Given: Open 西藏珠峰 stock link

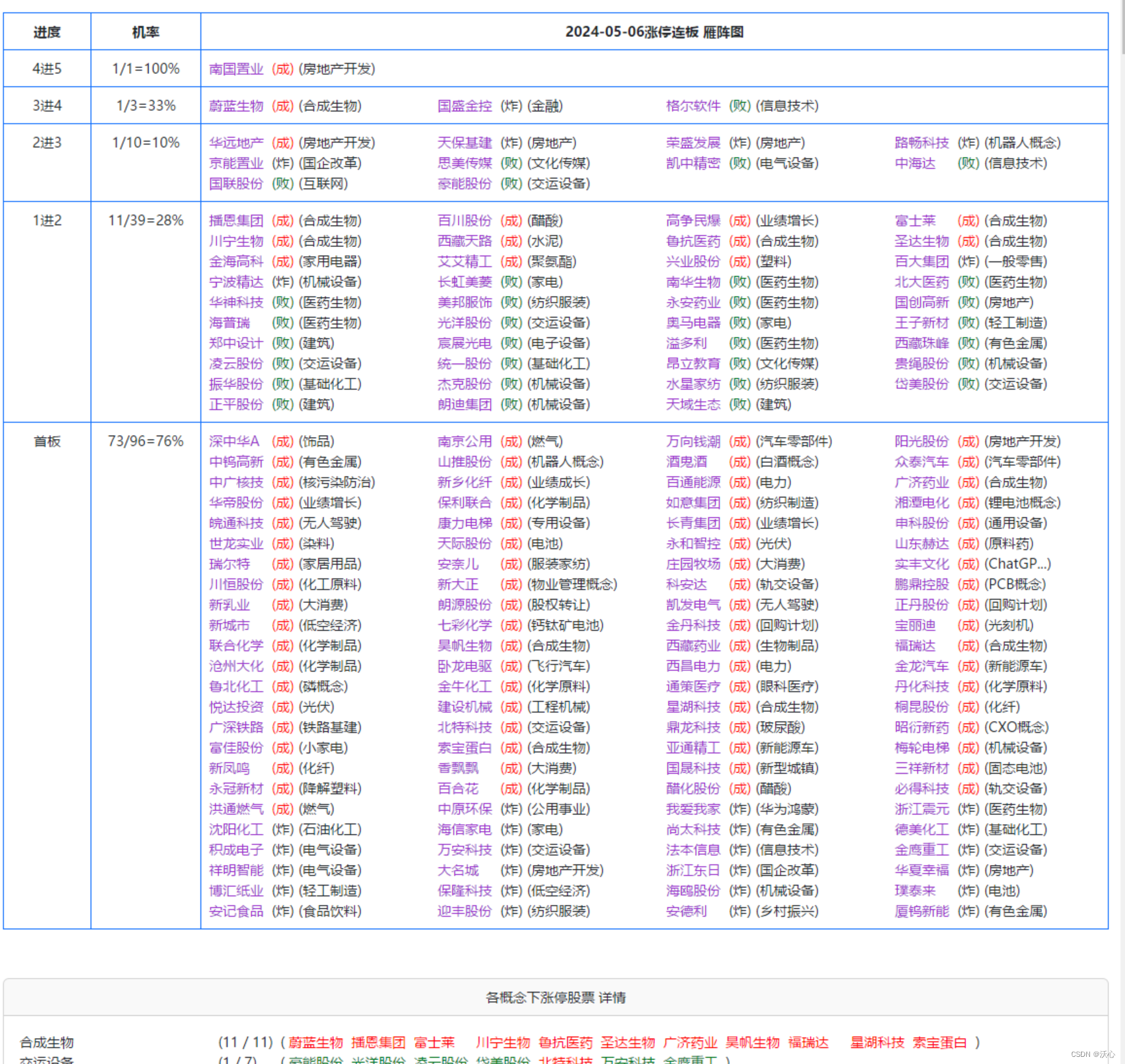Looking at the screenshot, I should click(921, 343).
